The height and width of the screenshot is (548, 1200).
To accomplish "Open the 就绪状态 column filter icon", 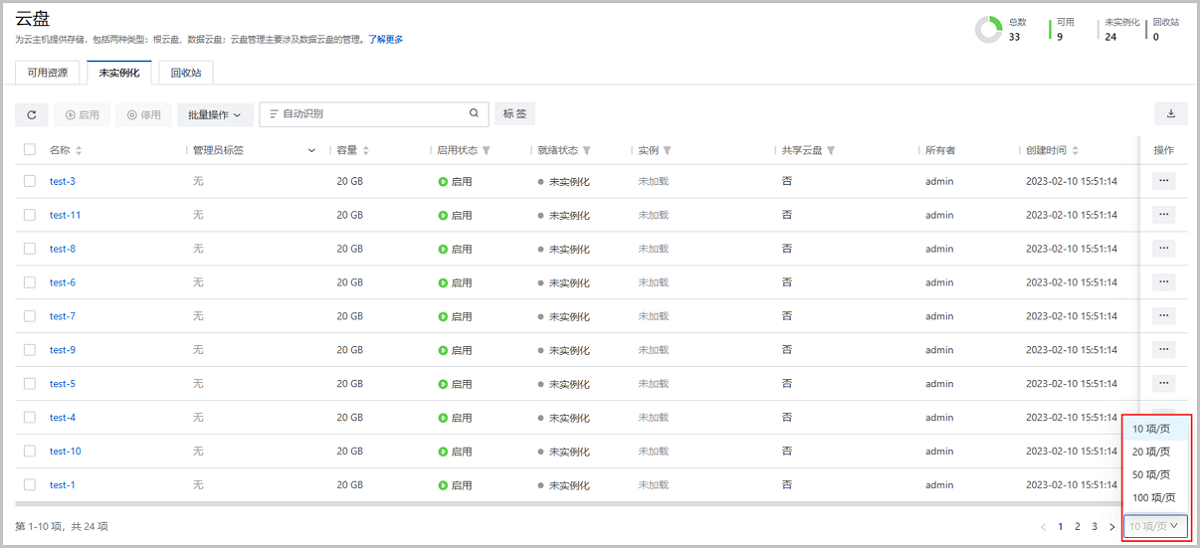I will click(587, 151).
